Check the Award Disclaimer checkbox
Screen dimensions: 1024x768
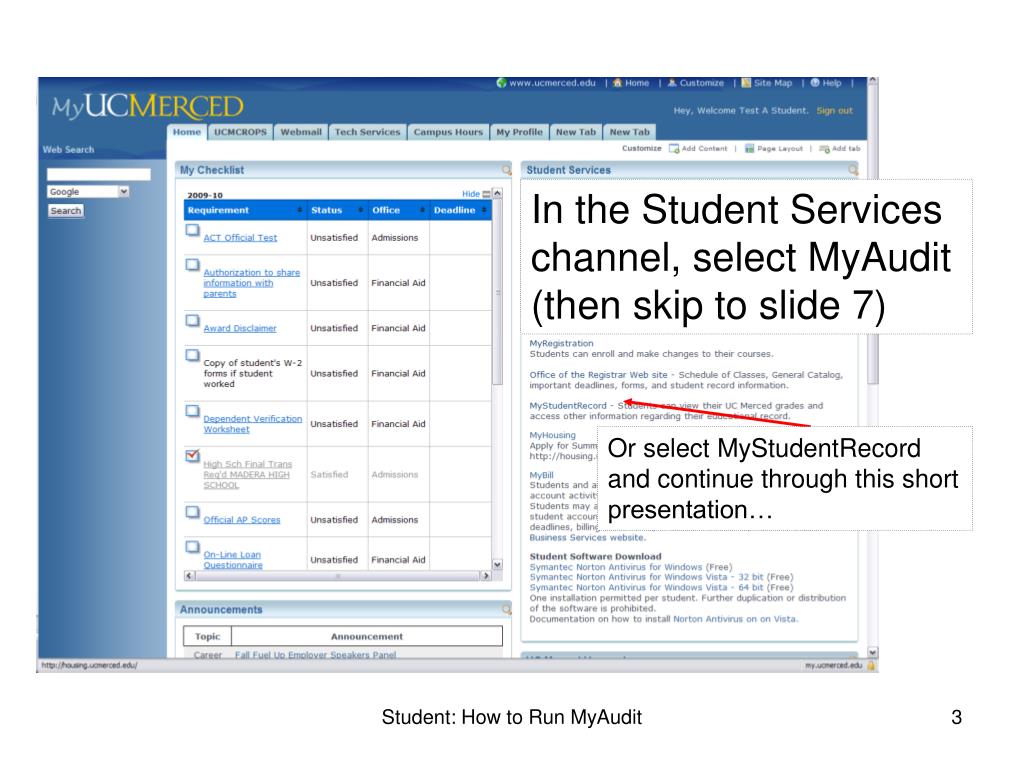point(192,320)
